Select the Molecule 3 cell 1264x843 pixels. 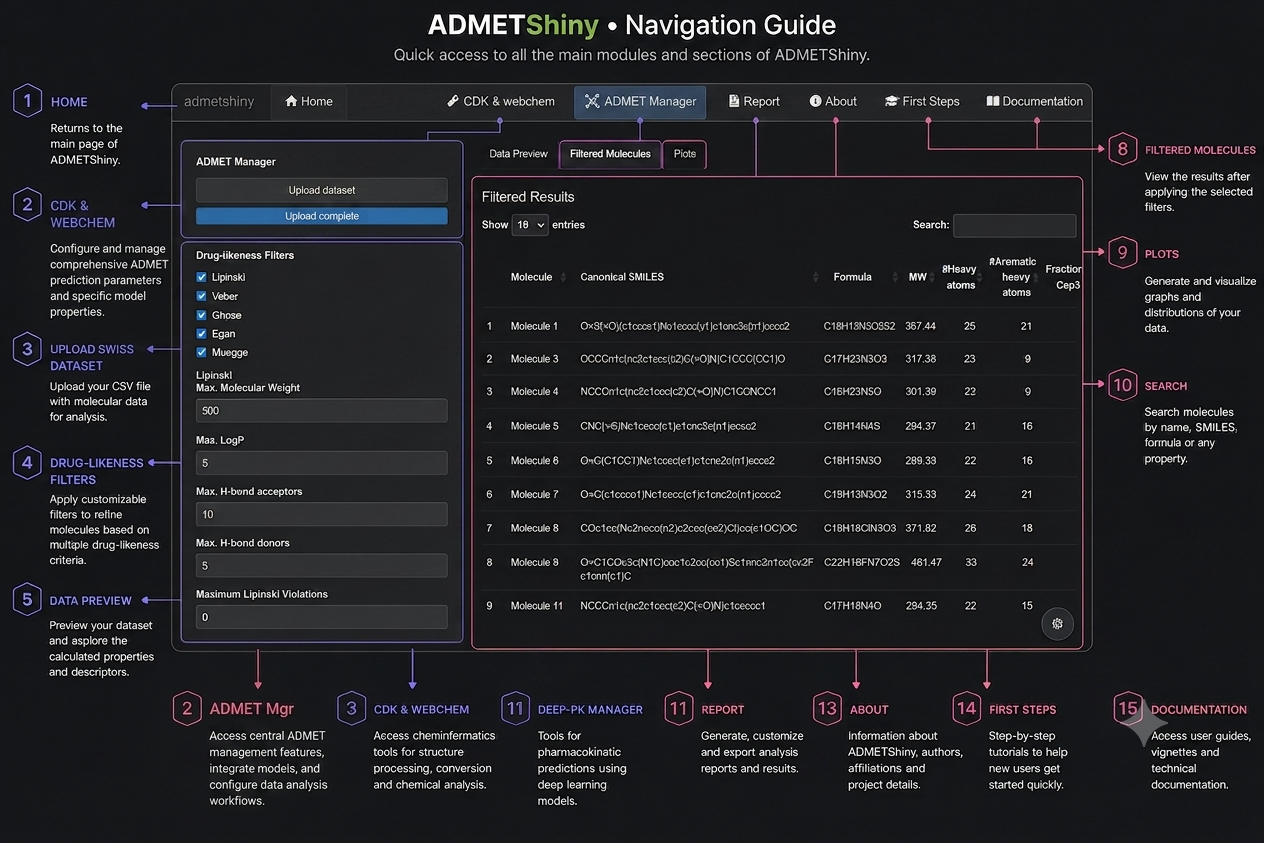point(534,358)
